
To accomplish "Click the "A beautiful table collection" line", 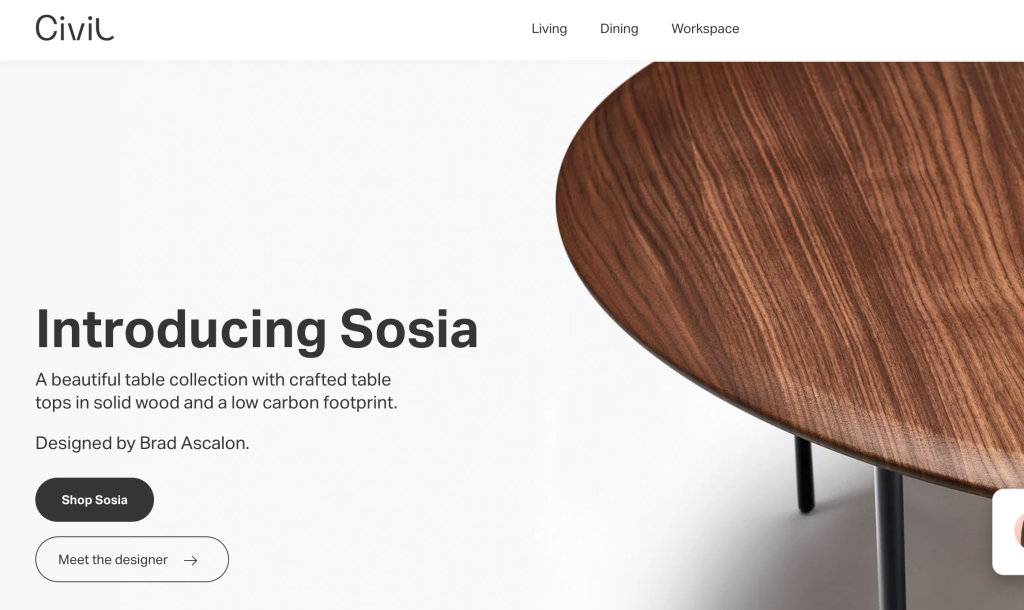I will coord(213,379).
